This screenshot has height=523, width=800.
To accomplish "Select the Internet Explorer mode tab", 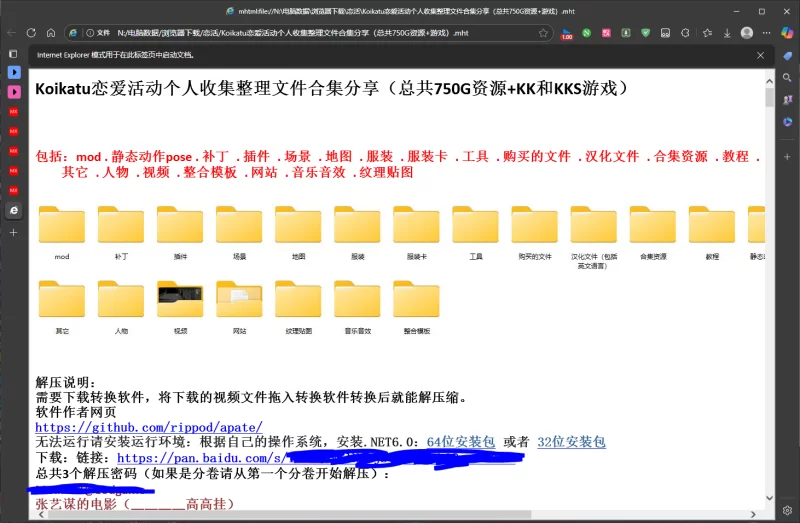I will point(14,210).
